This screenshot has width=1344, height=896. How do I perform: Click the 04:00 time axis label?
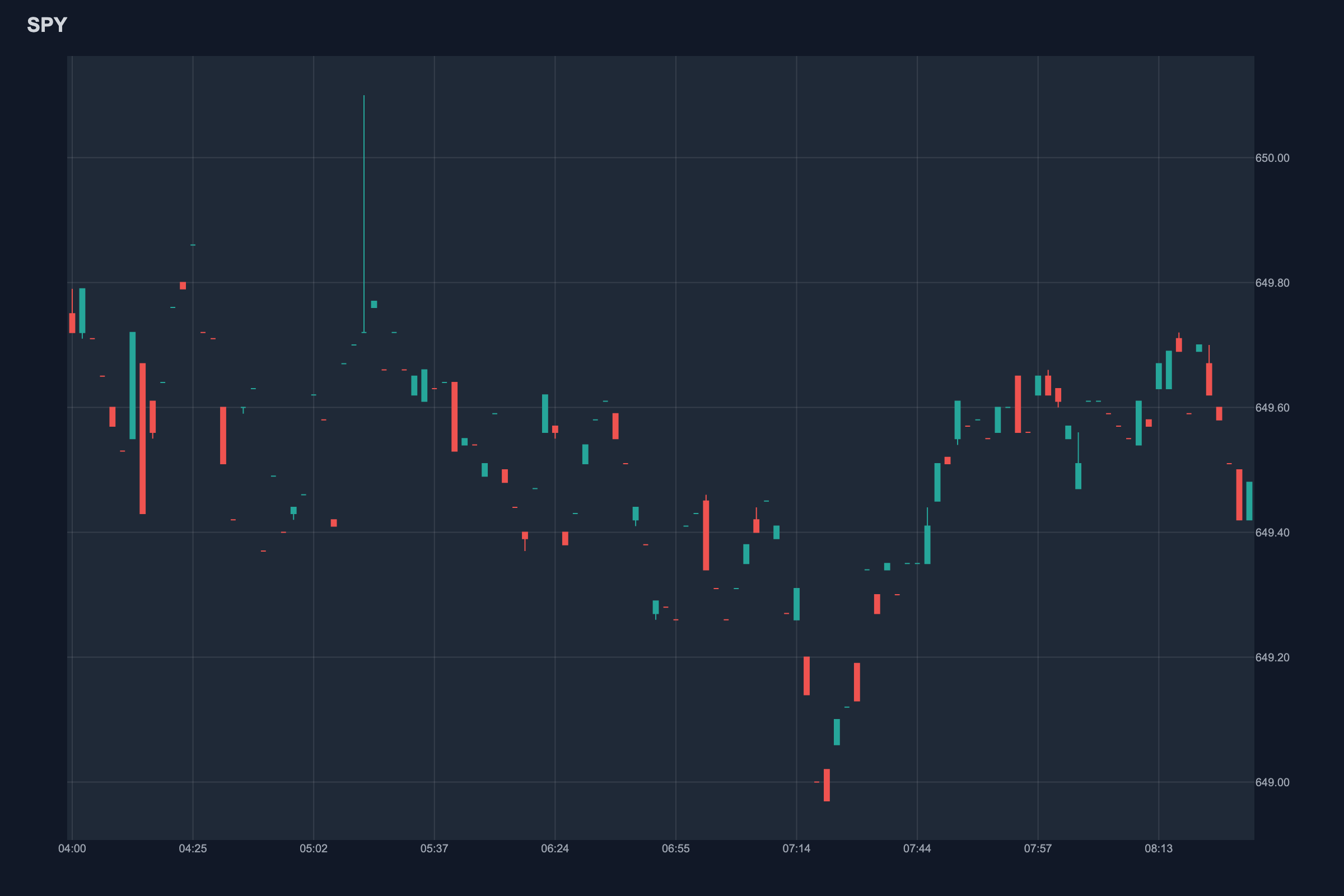pos(72,848)
